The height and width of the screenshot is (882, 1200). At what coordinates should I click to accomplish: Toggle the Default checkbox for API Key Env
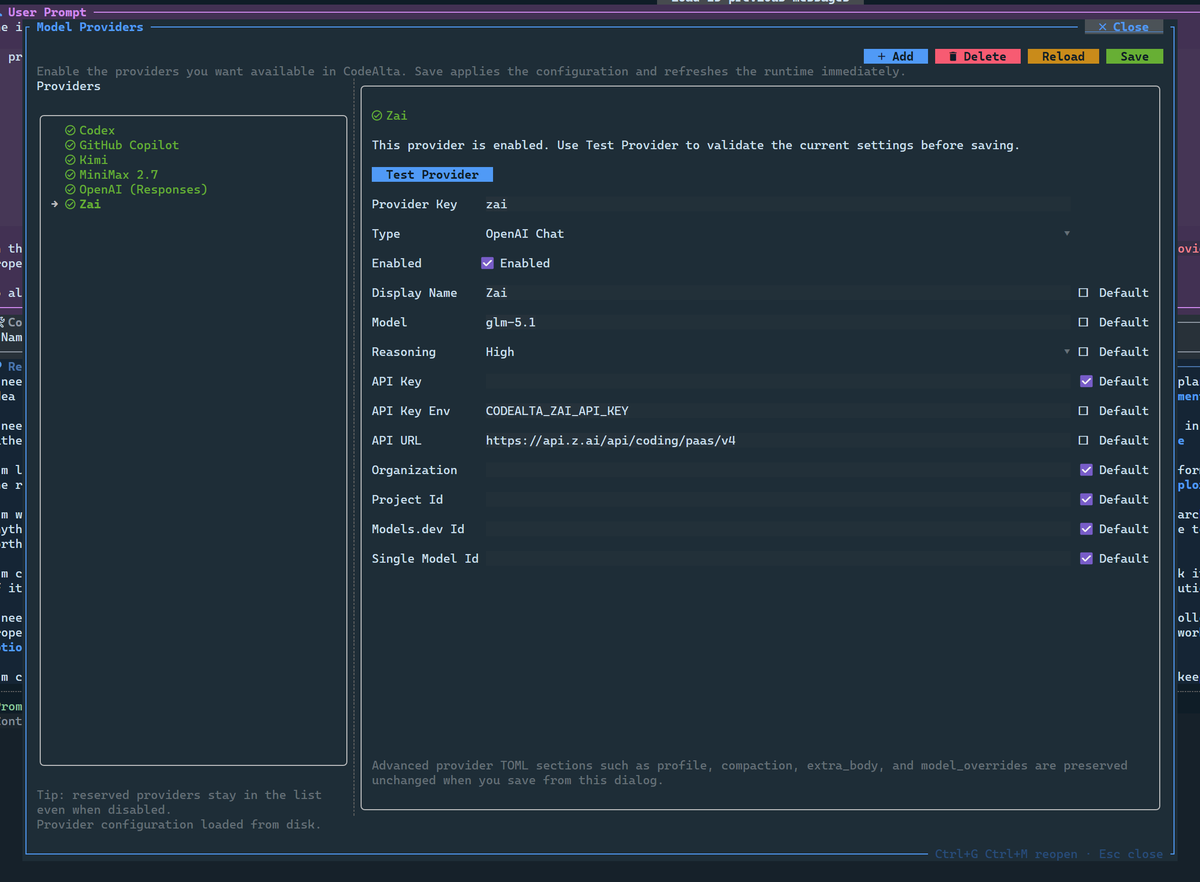point(1084,411)
